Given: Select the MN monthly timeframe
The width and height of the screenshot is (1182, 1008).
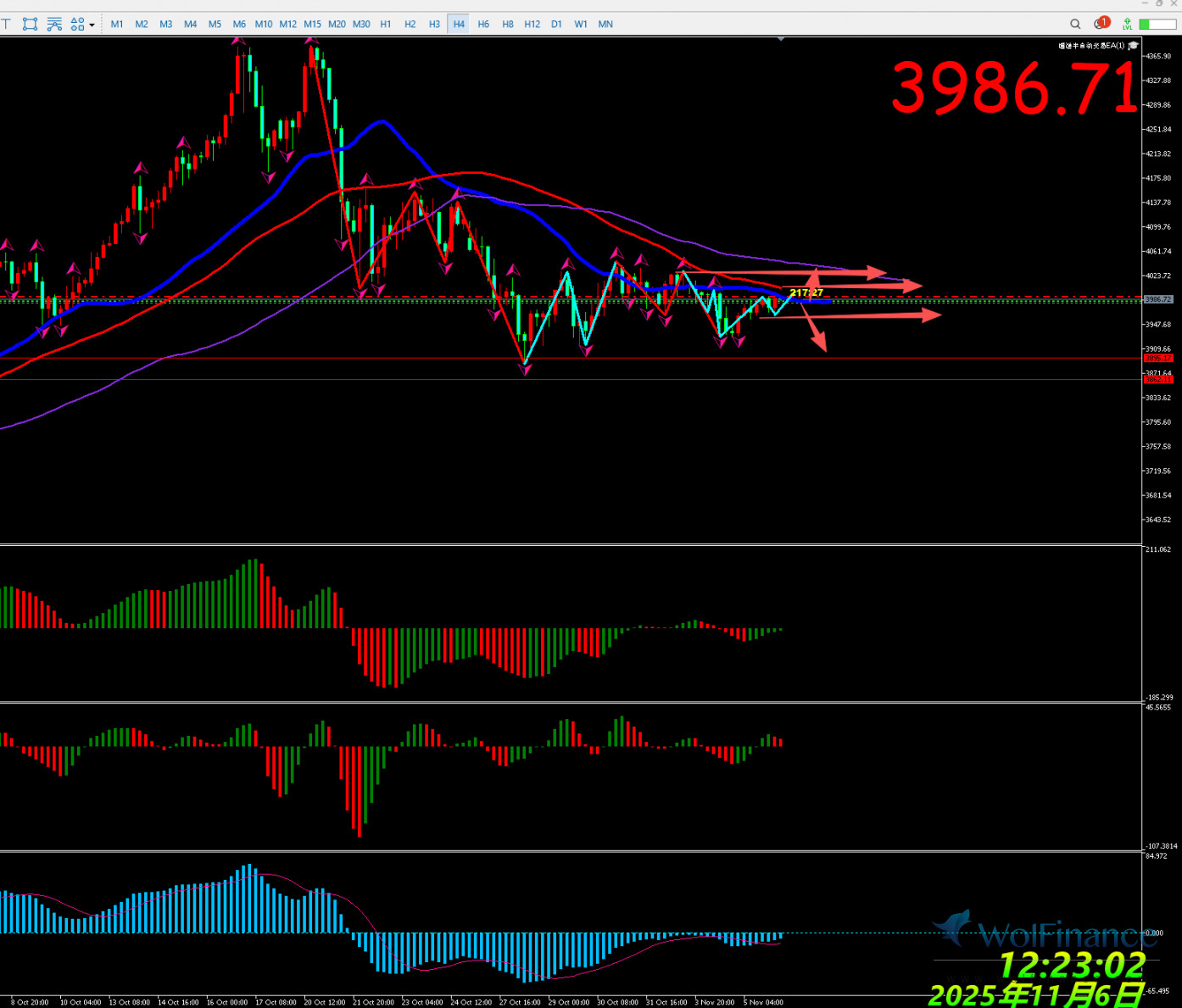Looking at the screenshot, I should pos(605,24).
